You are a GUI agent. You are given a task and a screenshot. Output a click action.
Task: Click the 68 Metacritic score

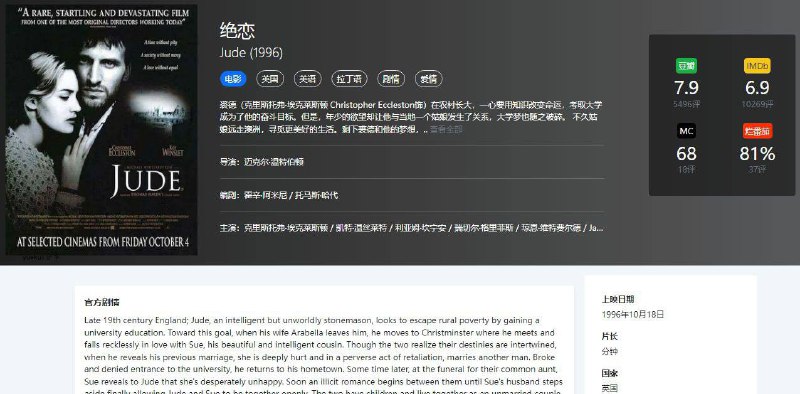pos(686,154)
